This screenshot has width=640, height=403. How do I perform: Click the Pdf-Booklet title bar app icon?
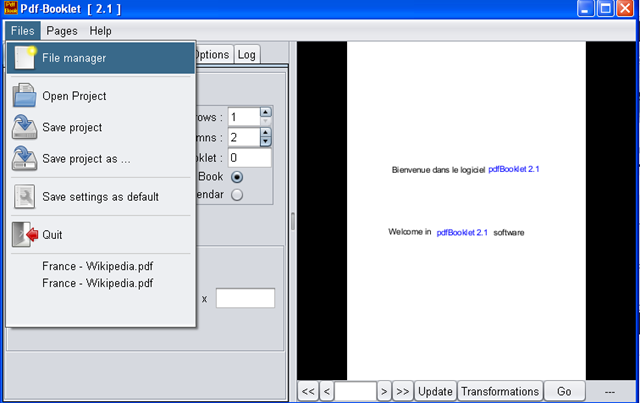(11, 8)
